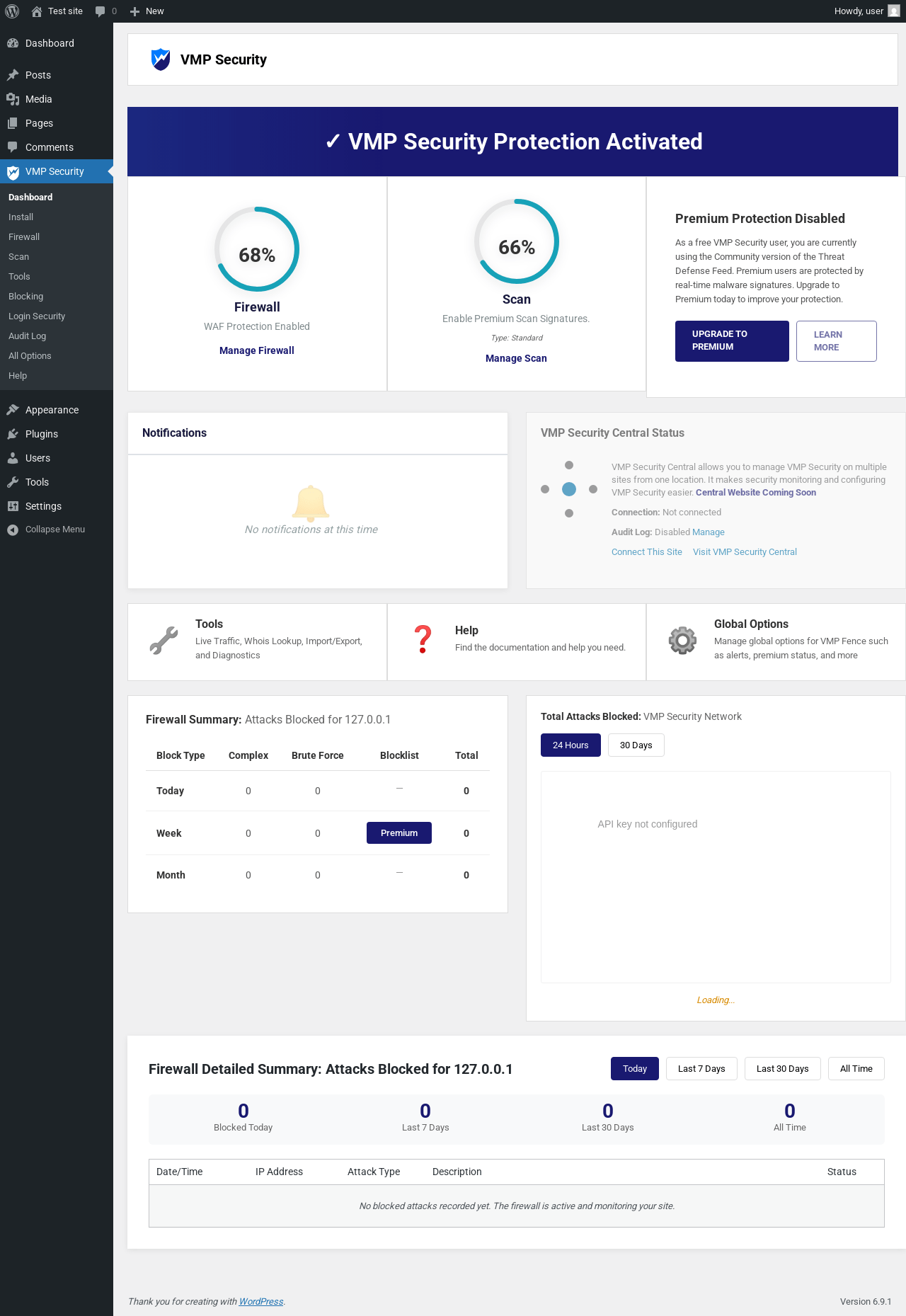This screenshot has height=1316, width=906.
Task: Click the Tools card wrench icon
Action: (164, 641)
